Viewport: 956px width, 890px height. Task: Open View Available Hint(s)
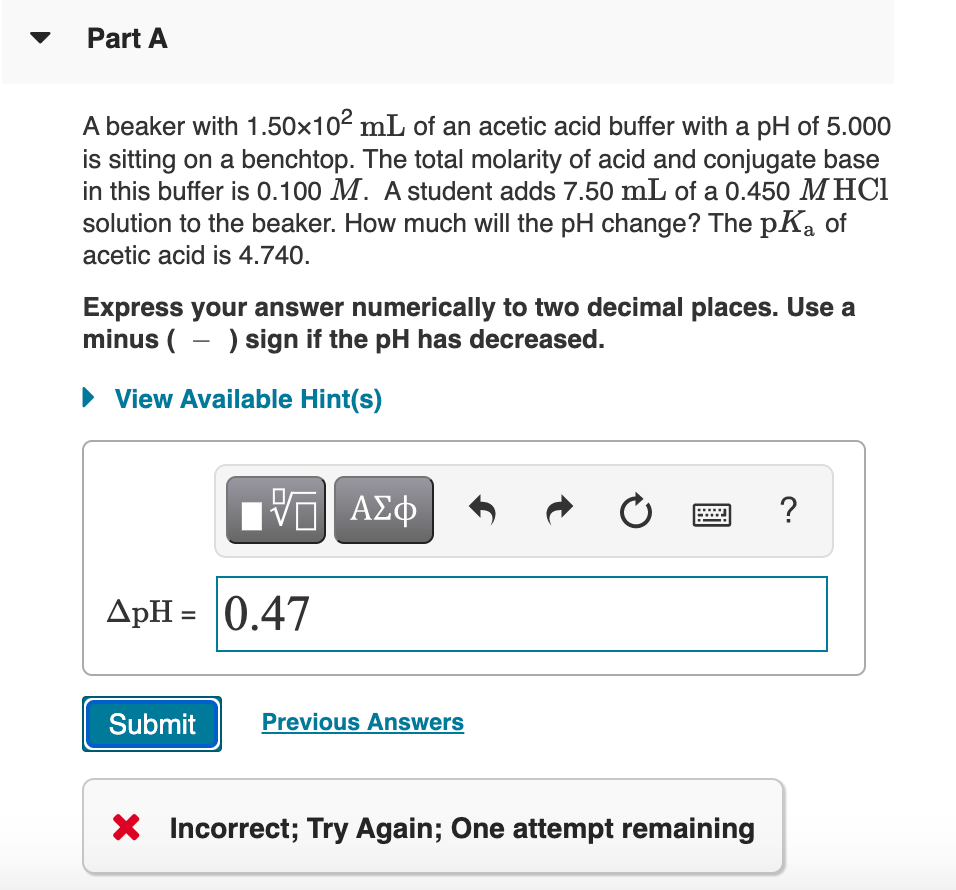(x=247, y=398)
